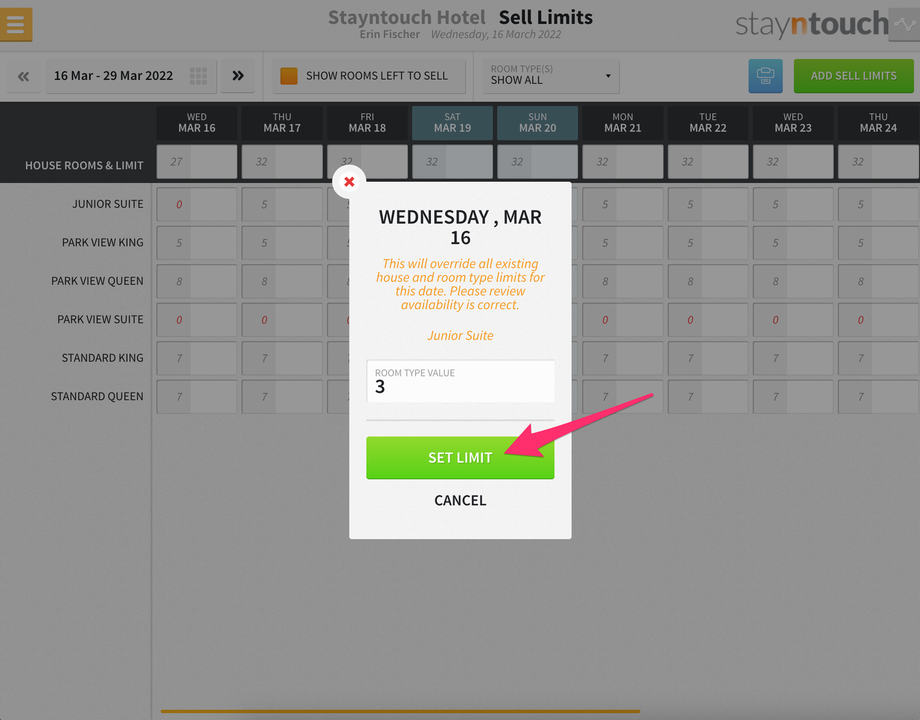Image resolution: width=920 pixels, height=720 pixels.
Task: Click Add Sell Limits button
Action: click(853, 76)
